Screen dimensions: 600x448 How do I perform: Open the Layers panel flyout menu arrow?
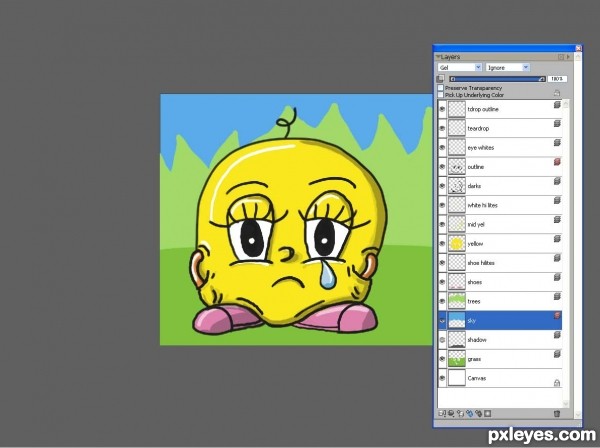pyautogui.click(x=568, y=57)
